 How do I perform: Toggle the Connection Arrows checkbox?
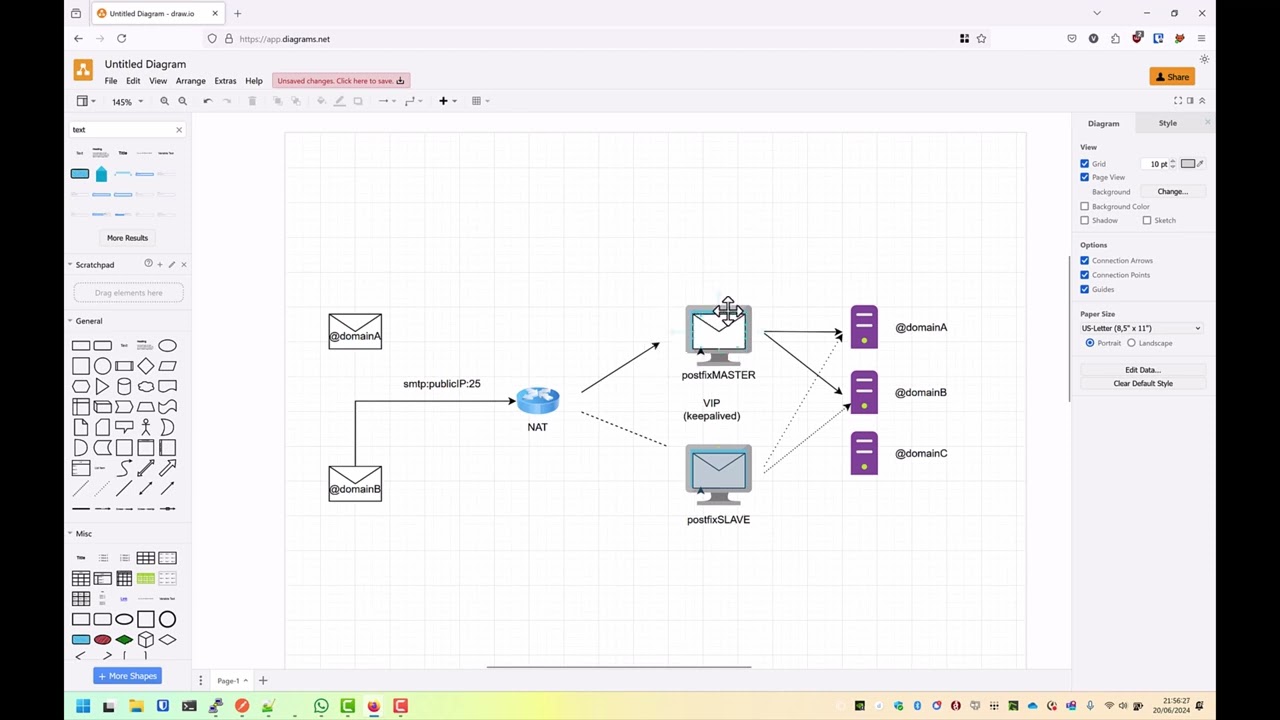point(1084,260)
